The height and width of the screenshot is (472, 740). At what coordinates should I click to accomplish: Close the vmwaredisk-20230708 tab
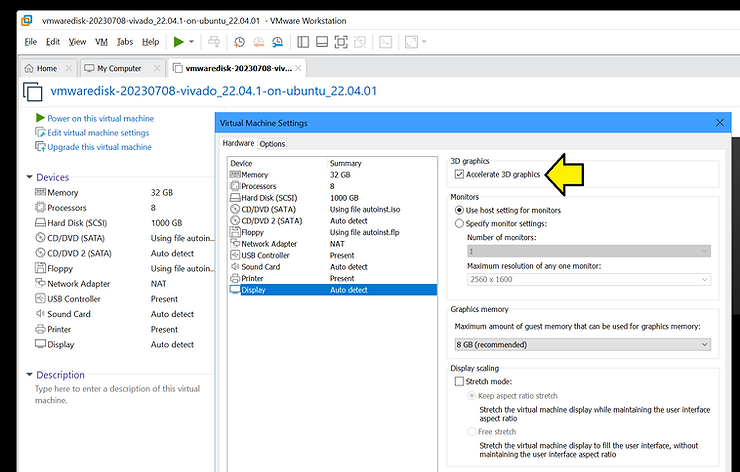click(298, 68)
